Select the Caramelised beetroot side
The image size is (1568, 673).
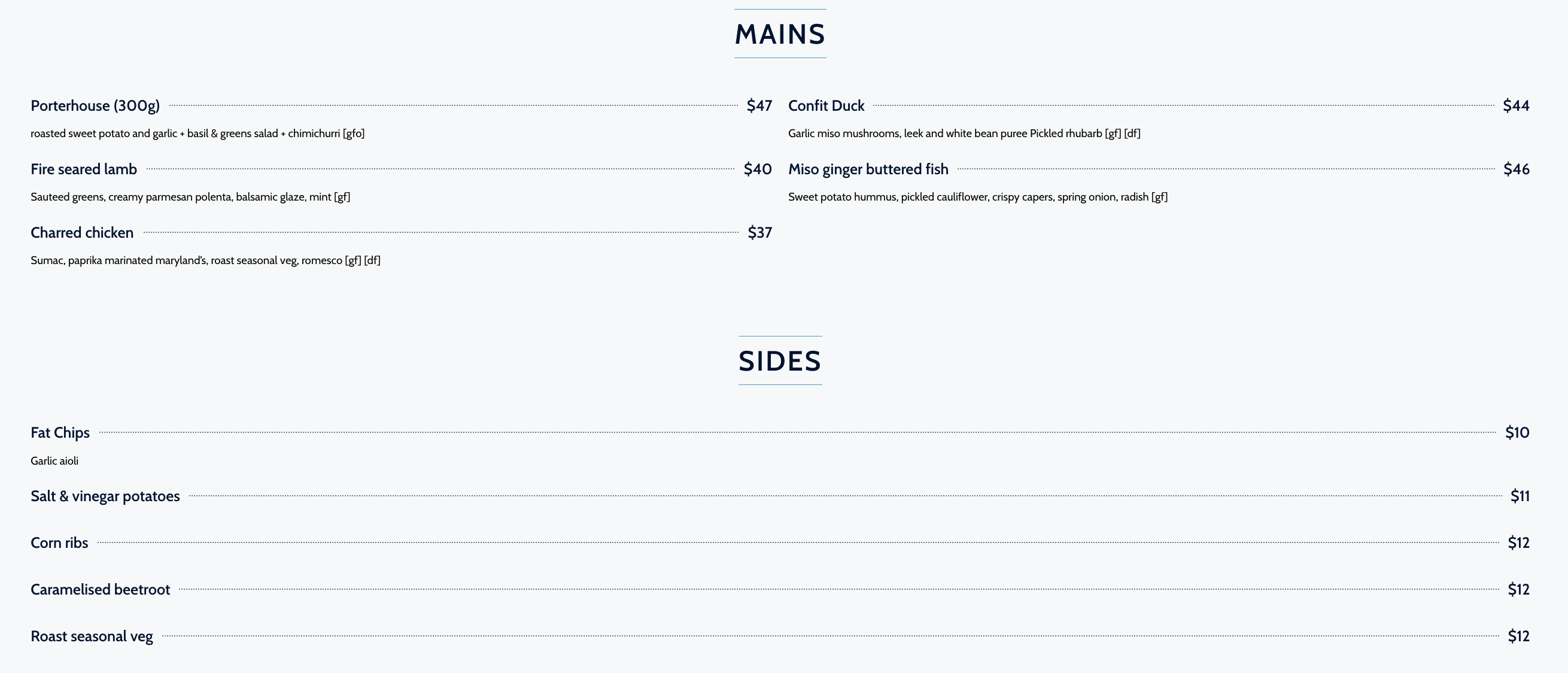(x=100, y=590)
